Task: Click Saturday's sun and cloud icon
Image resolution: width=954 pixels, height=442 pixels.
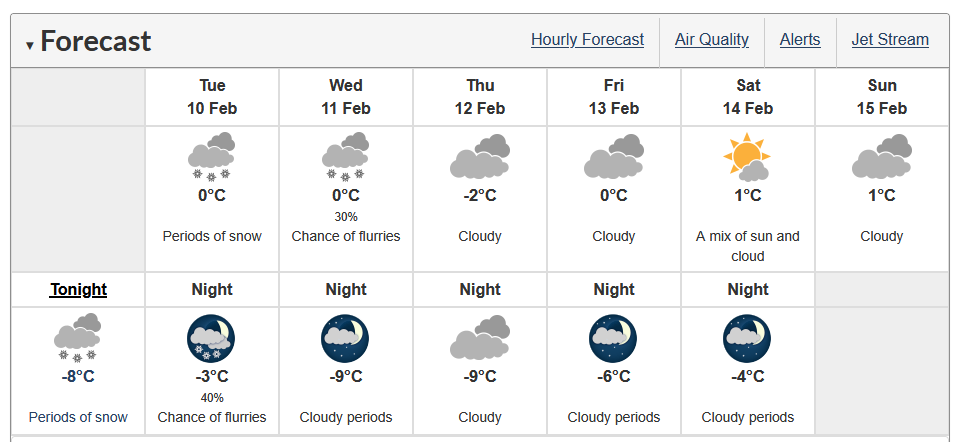Action: (747, 157)
